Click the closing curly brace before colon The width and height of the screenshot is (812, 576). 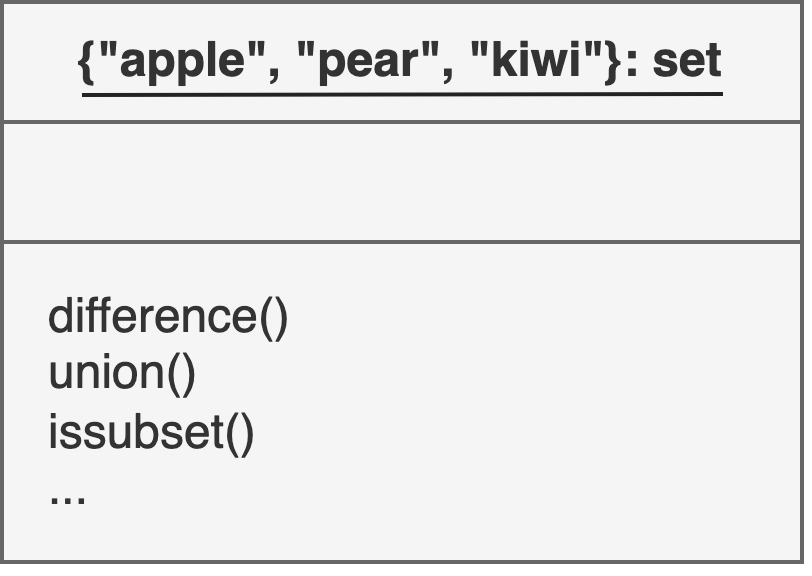point(613,62)
